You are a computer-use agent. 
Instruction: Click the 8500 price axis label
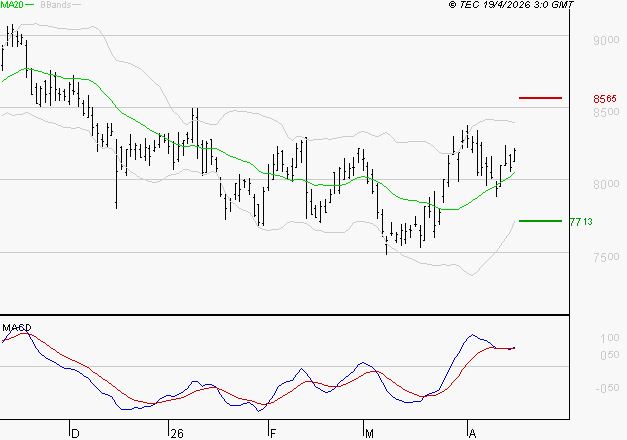(x=606, y=112)
